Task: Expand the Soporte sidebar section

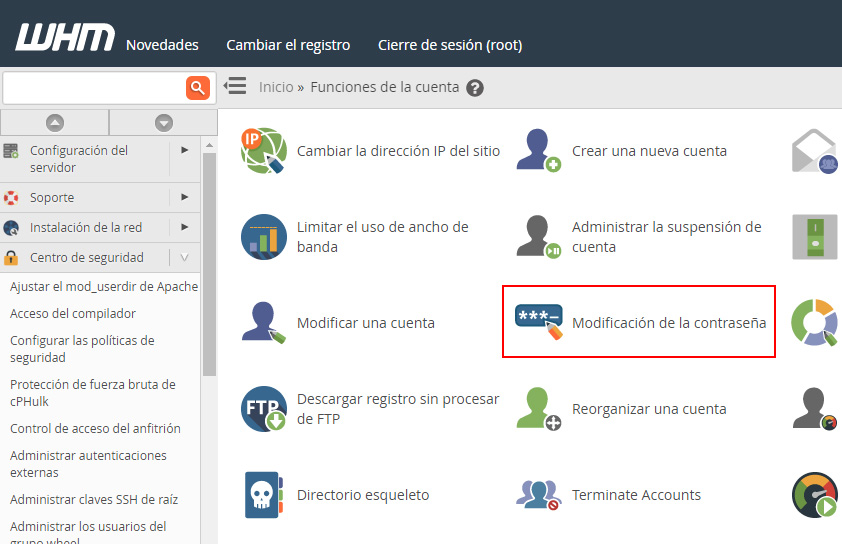Action: coord(185,197)
